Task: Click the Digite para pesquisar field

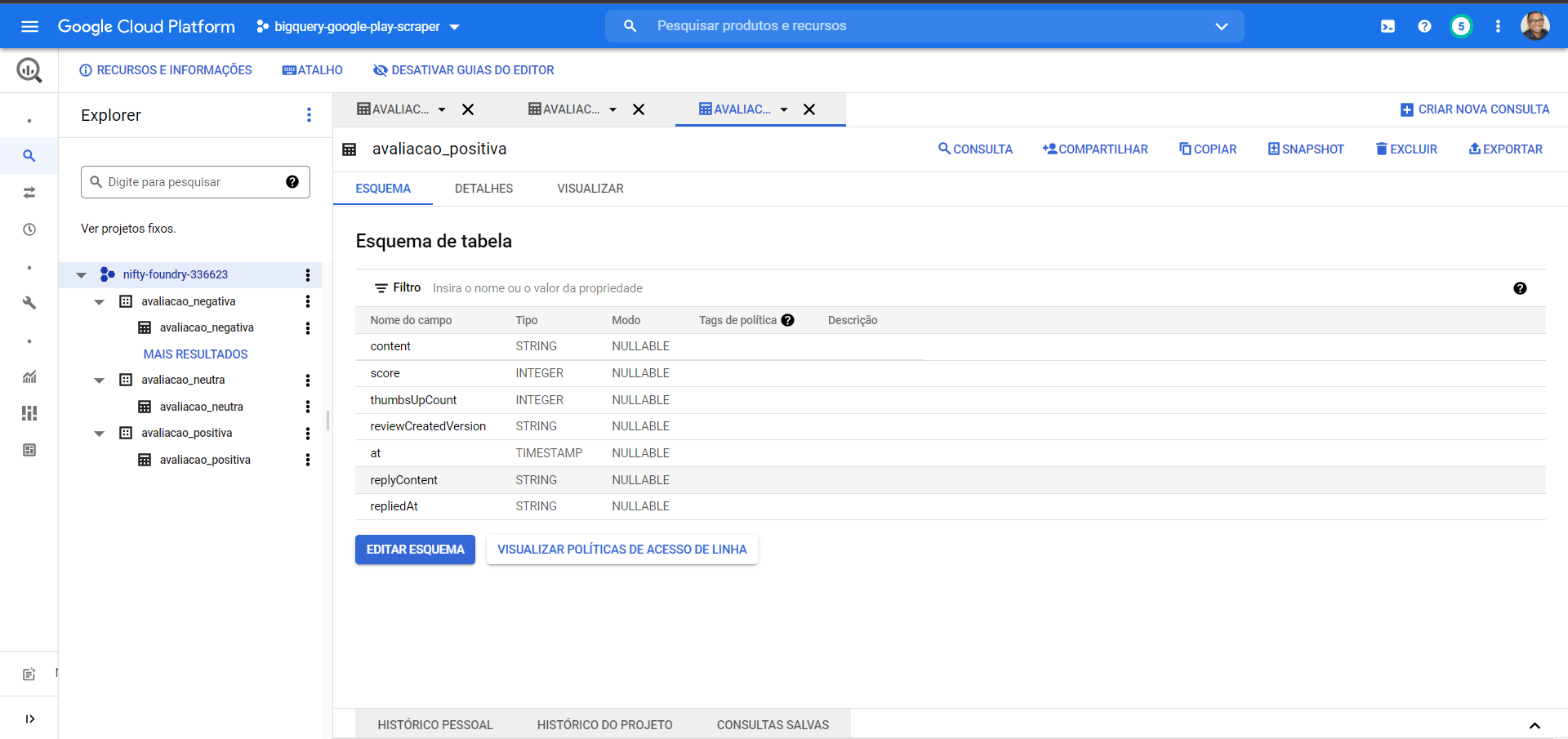Action: [194, 182]
